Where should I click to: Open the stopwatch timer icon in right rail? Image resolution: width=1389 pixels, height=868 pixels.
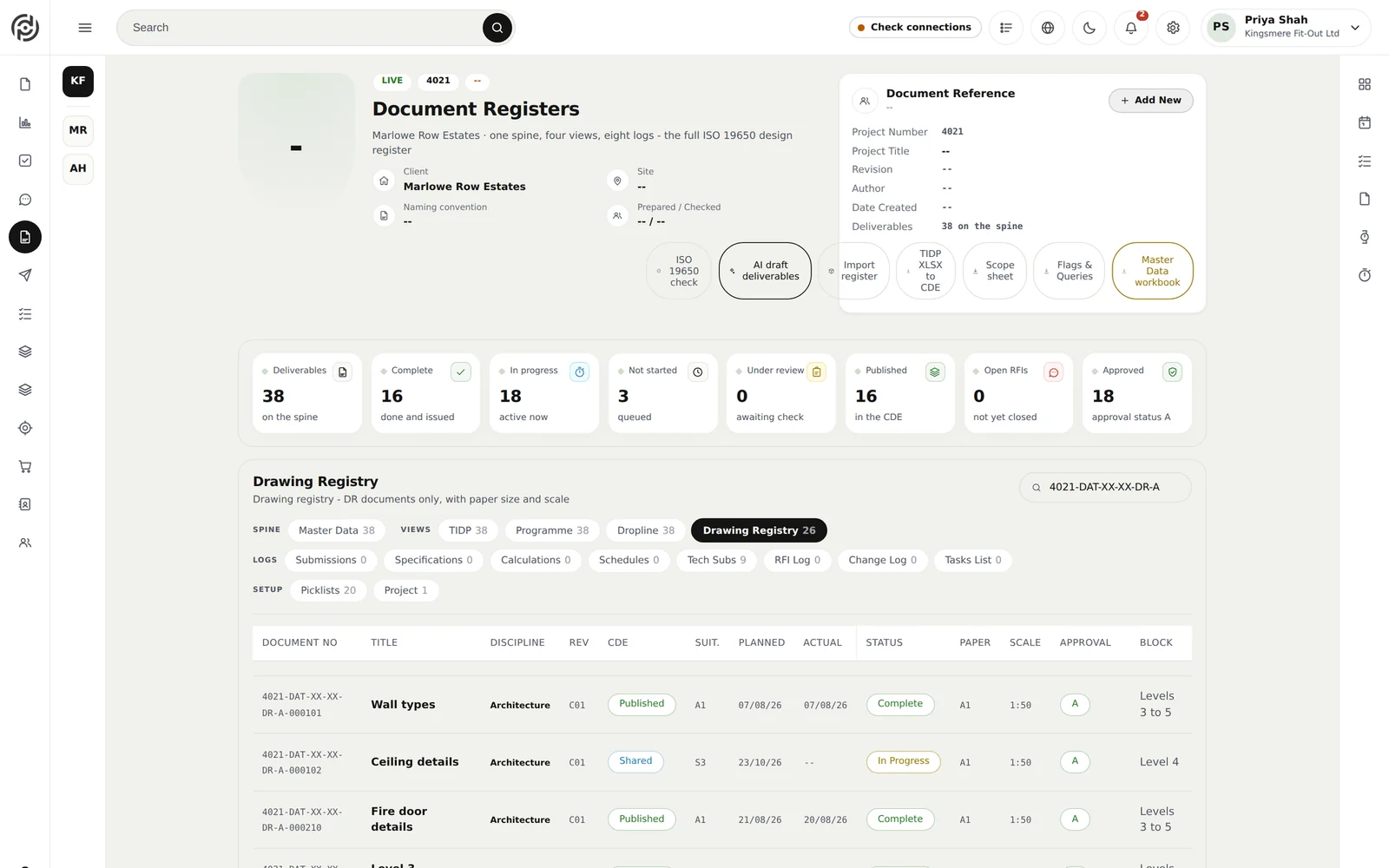[x=1365, y=275]
